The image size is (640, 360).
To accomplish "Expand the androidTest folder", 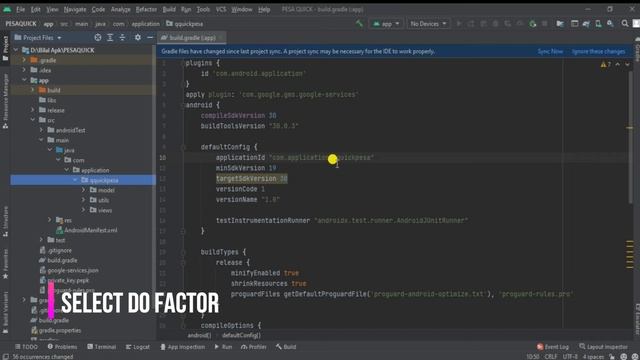I will coord(41,130).
